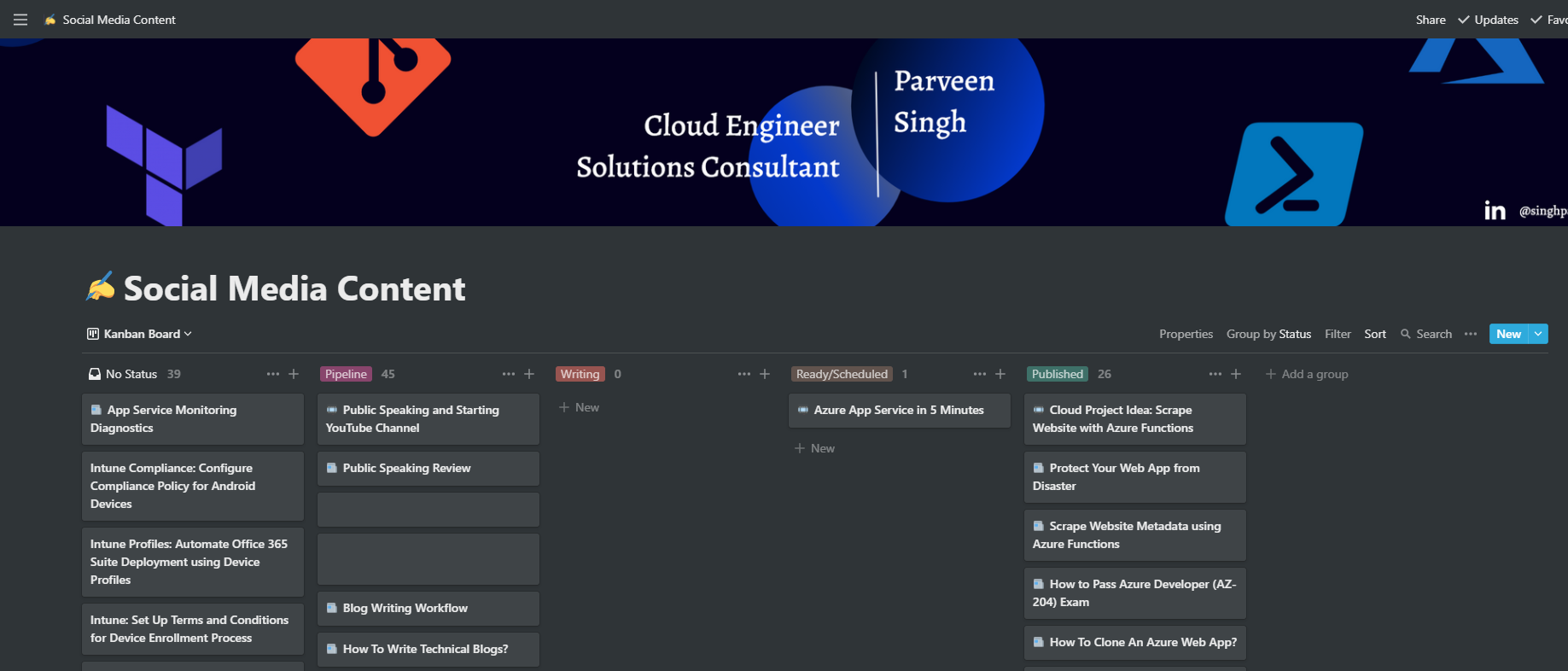Add a card to No Status column
This screenshot has width=1568, height=671.
tap(294, 374)
